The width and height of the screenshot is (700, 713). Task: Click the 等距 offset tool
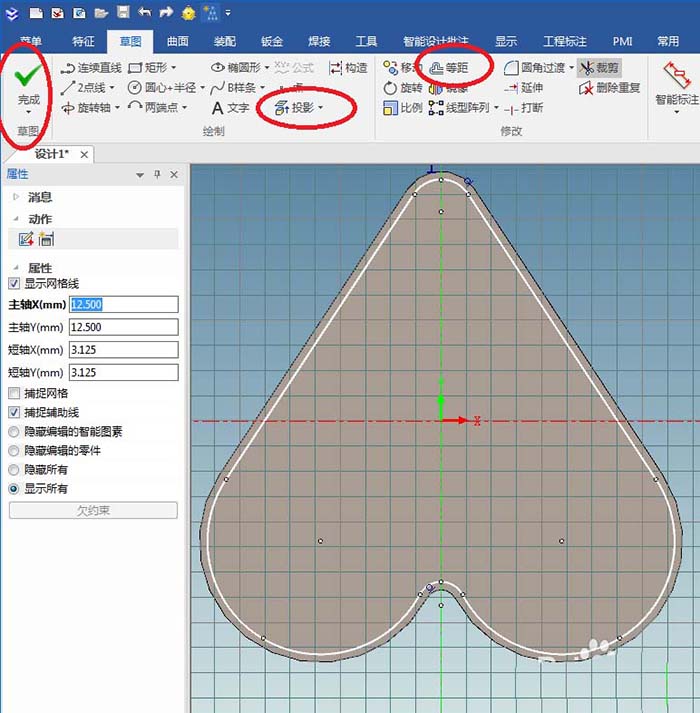coord(449,68)
